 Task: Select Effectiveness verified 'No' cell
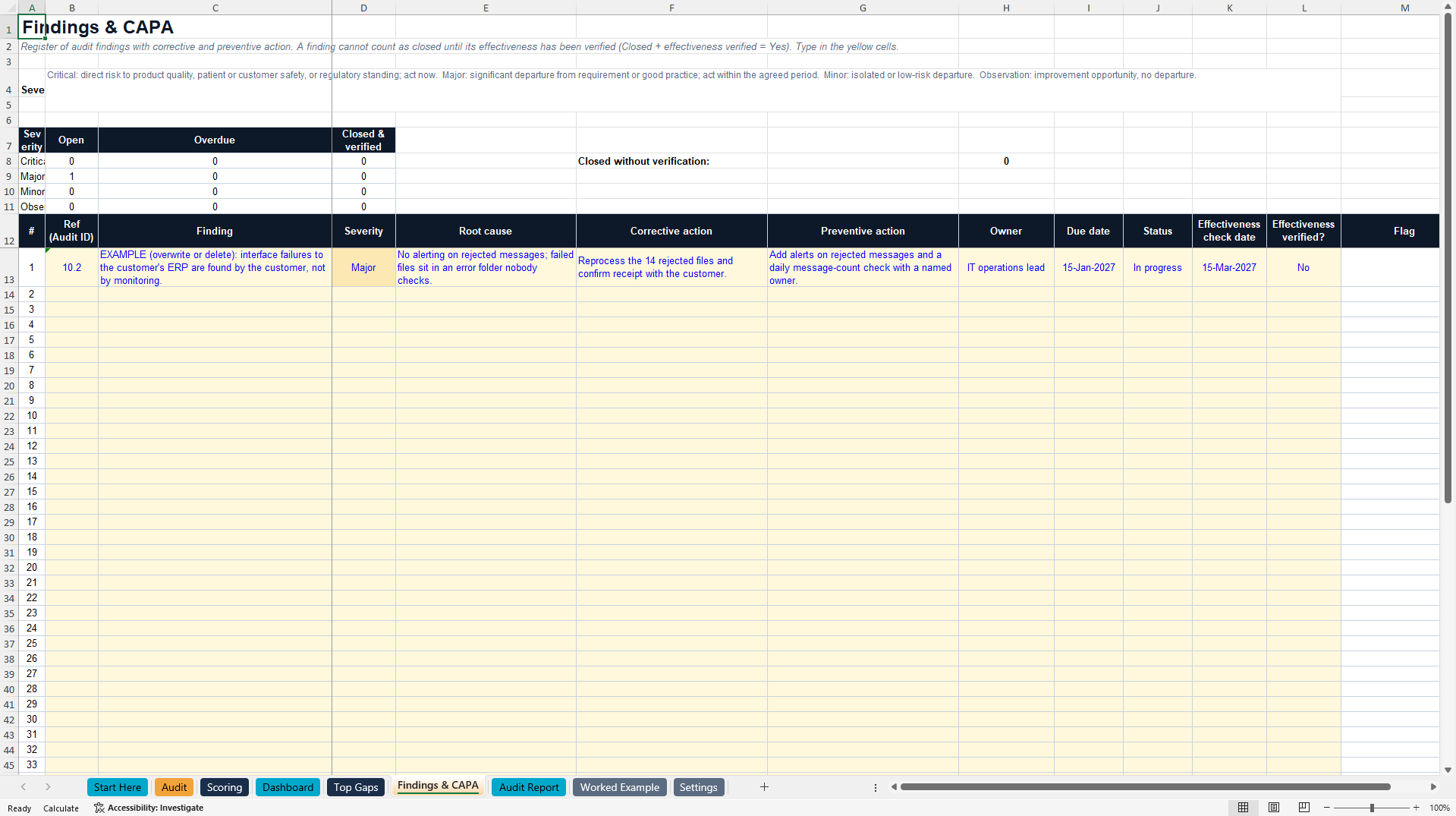coord(1303,267)
